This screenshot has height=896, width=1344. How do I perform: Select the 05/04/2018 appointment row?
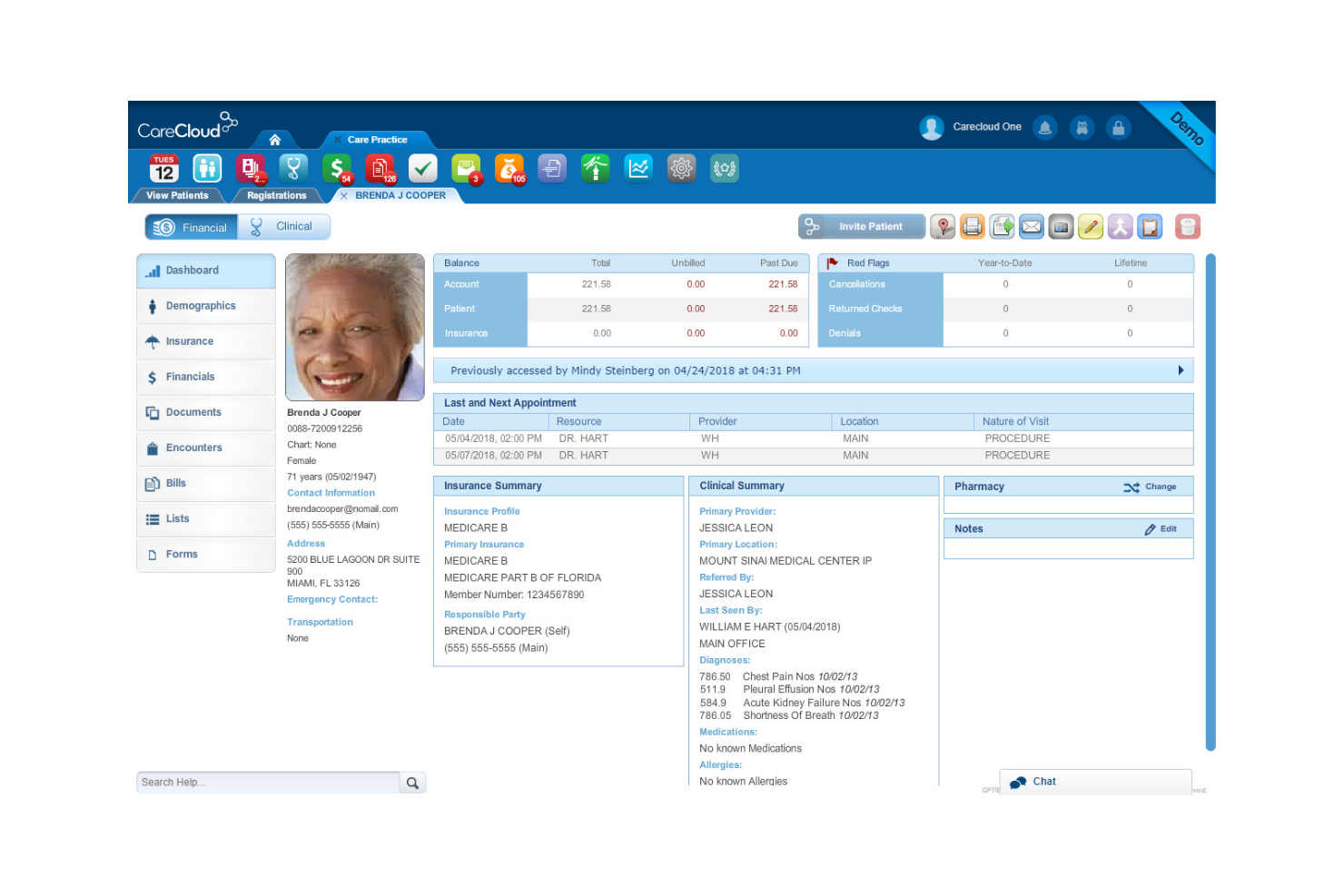814,438
